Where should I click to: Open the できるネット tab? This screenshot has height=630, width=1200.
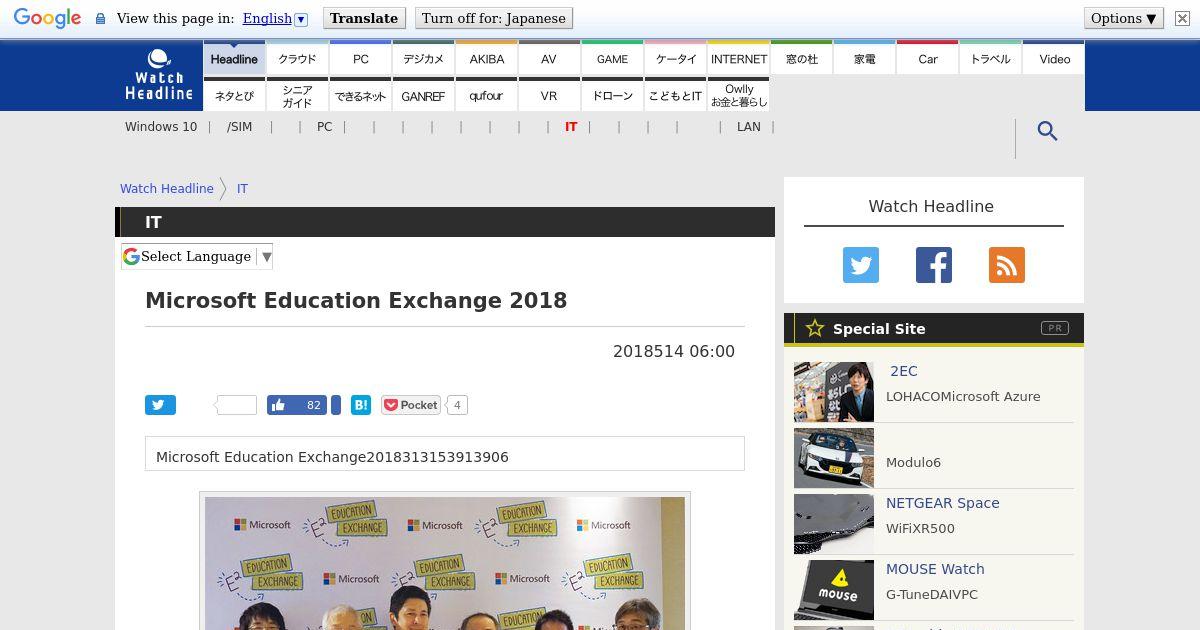pyautogui.click(x=360, y=96)
